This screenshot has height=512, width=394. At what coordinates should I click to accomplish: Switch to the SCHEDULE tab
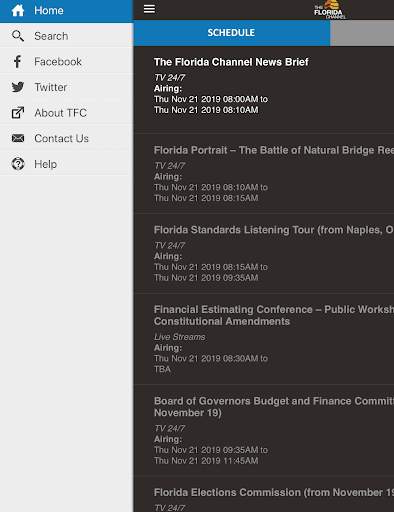[x=231, y=33]
